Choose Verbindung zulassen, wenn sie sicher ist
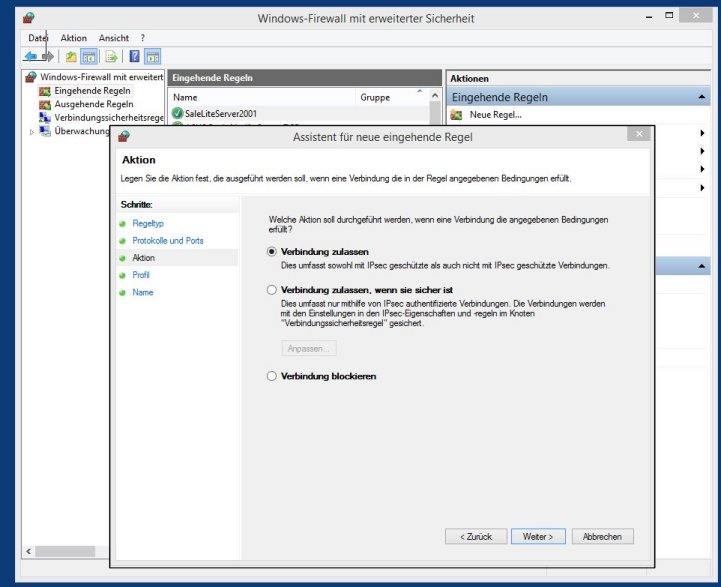 coord(272,289)
